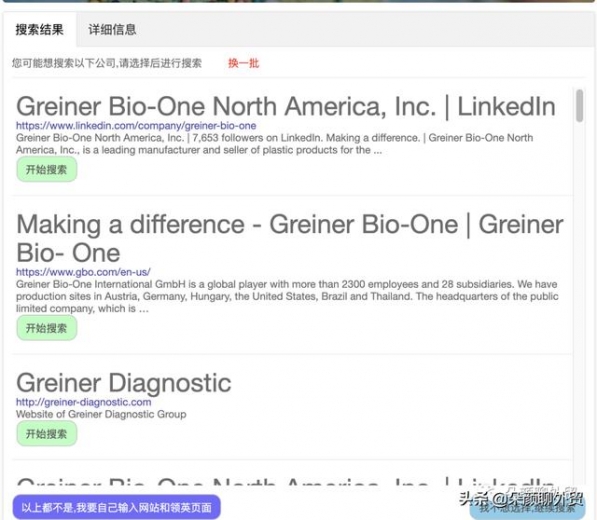Click the 7,653 followers description snippet
This screenshot has width=597, height=520.
pyautogui.click(x=274, y=144)
